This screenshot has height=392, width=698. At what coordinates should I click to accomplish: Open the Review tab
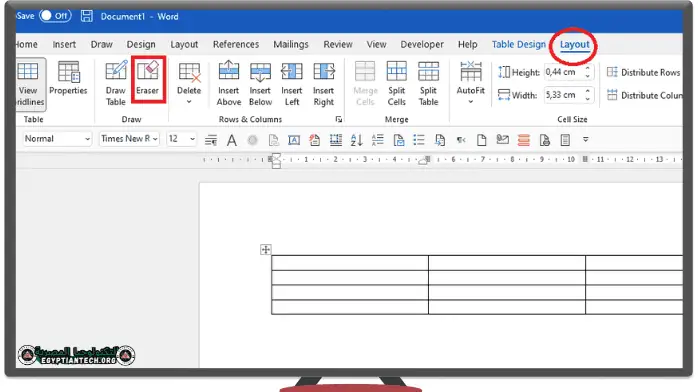point(338,44)
